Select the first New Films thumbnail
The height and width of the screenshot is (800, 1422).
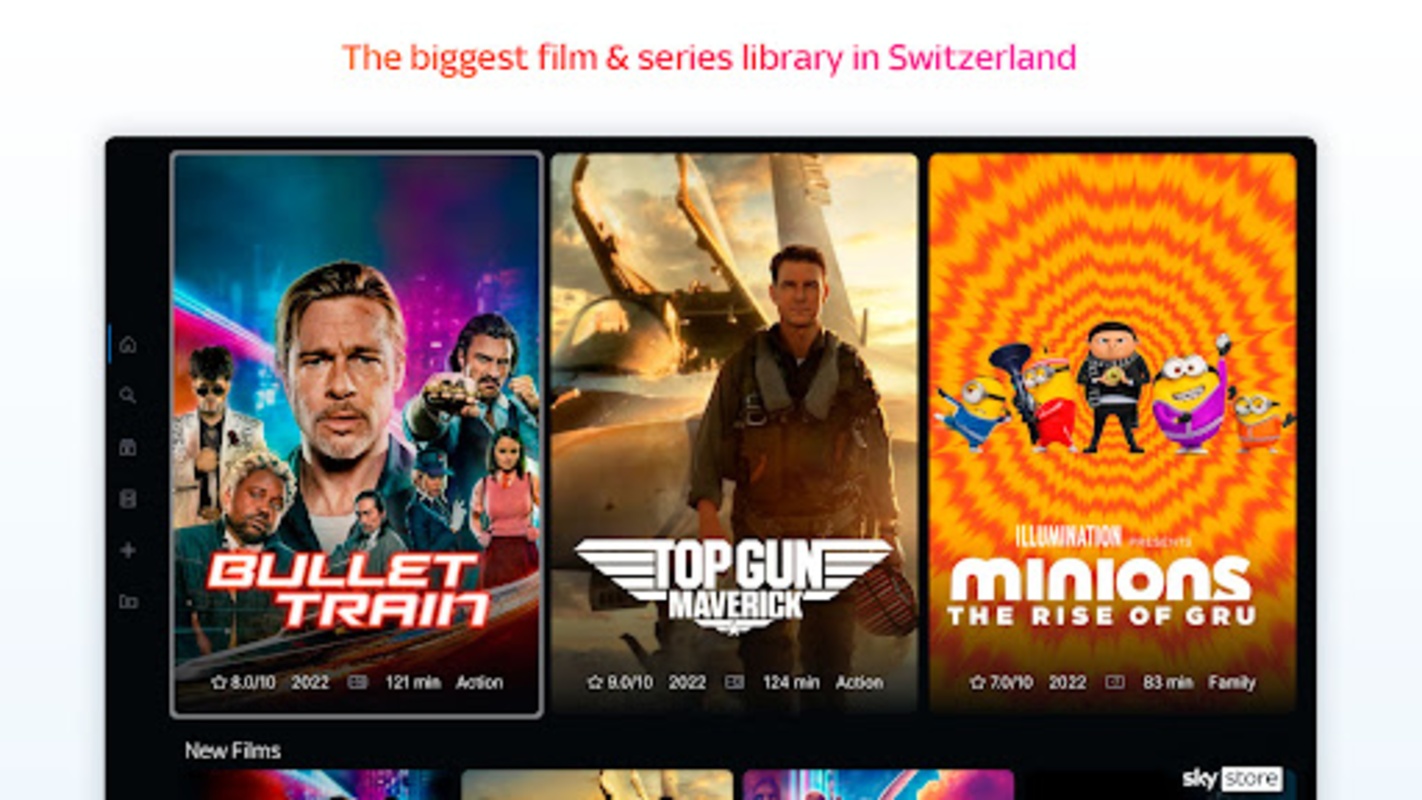coord(319,785)
